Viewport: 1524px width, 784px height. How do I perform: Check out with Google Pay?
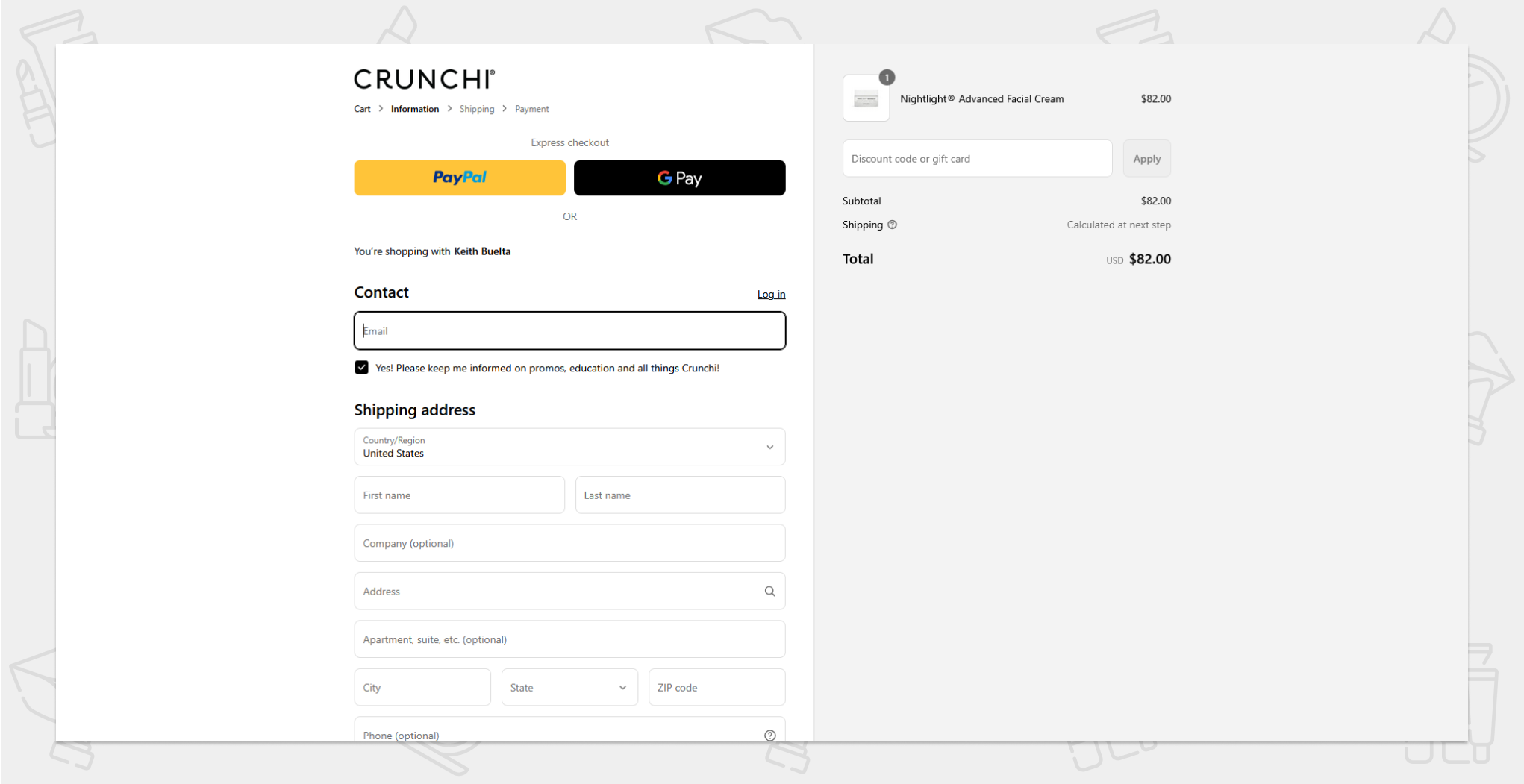pos(679,178)
